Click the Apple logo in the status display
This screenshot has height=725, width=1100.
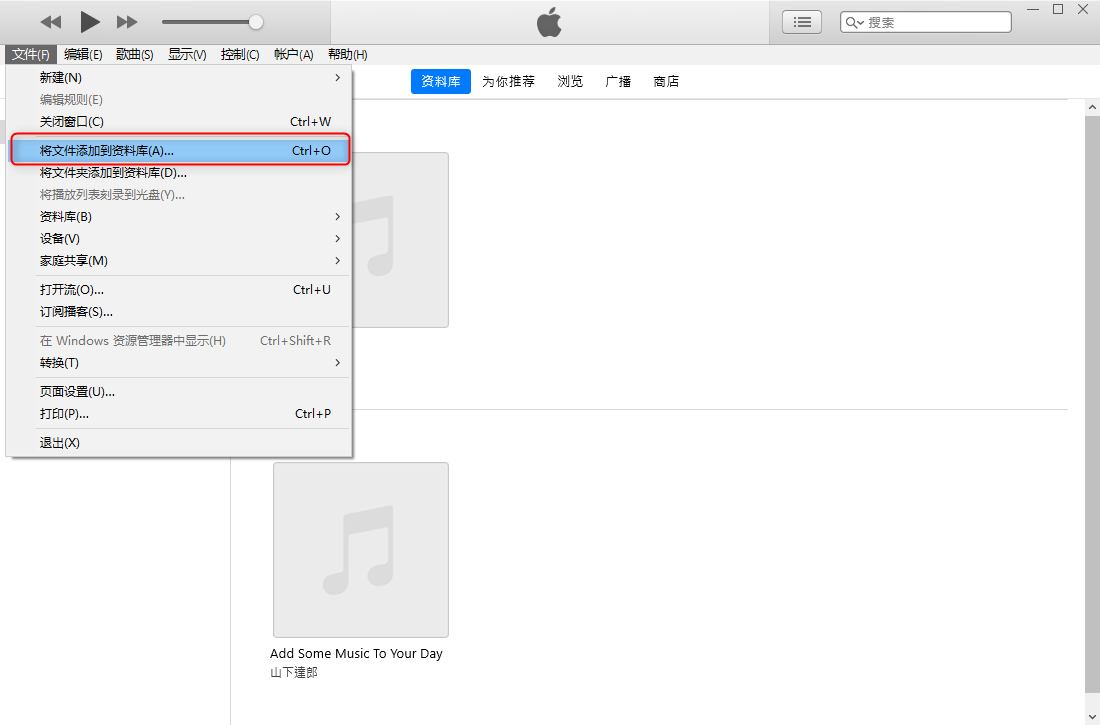point(549,22)
